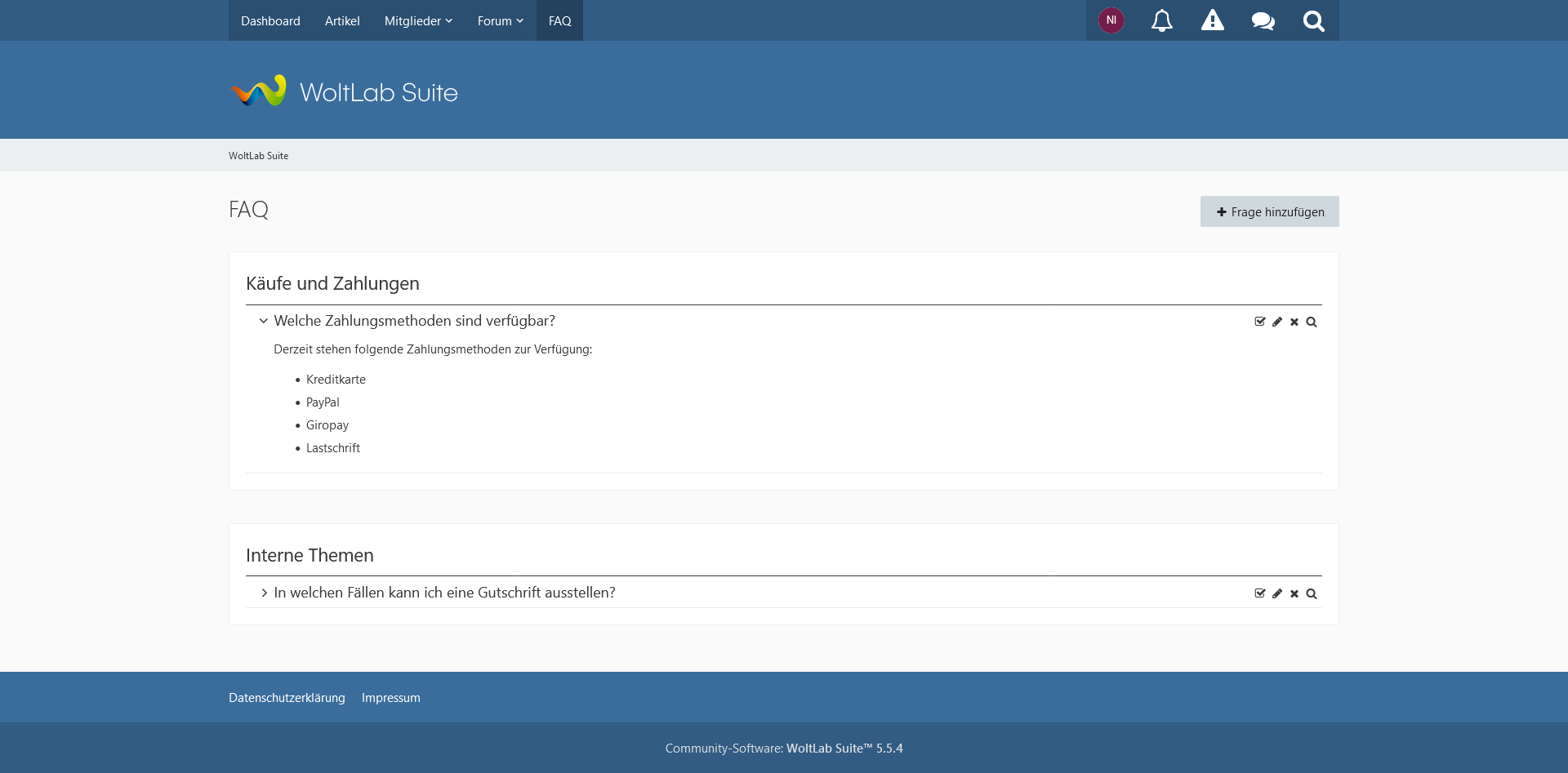This screenshot has height=773, width=1568.
Task: Go to Dashboard in the navigation
Action: click(x=270, y=20)
